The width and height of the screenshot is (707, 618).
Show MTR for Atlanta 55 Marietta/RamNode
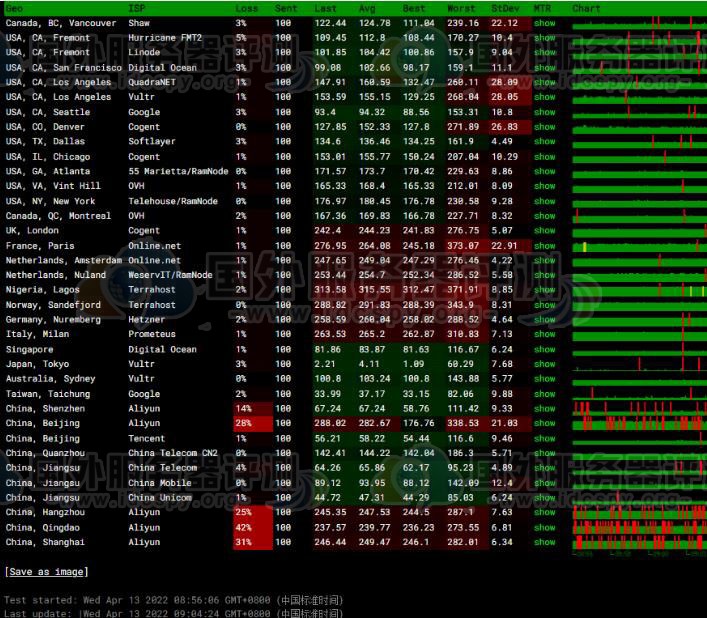click(545, 171)
